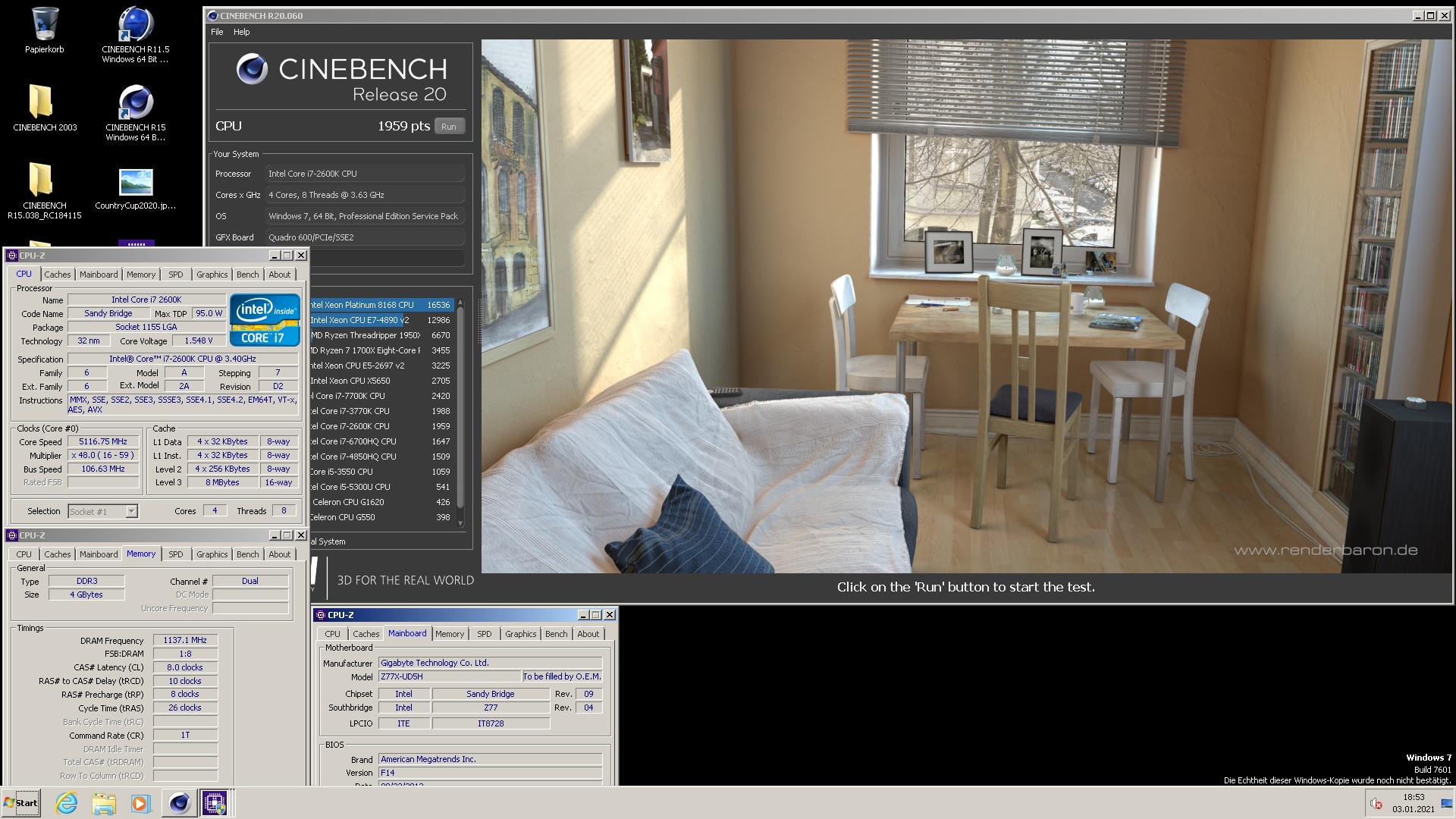Open the File menu in Cinebench
Viewport: 1456px width, 819px height.
(217, 32)
